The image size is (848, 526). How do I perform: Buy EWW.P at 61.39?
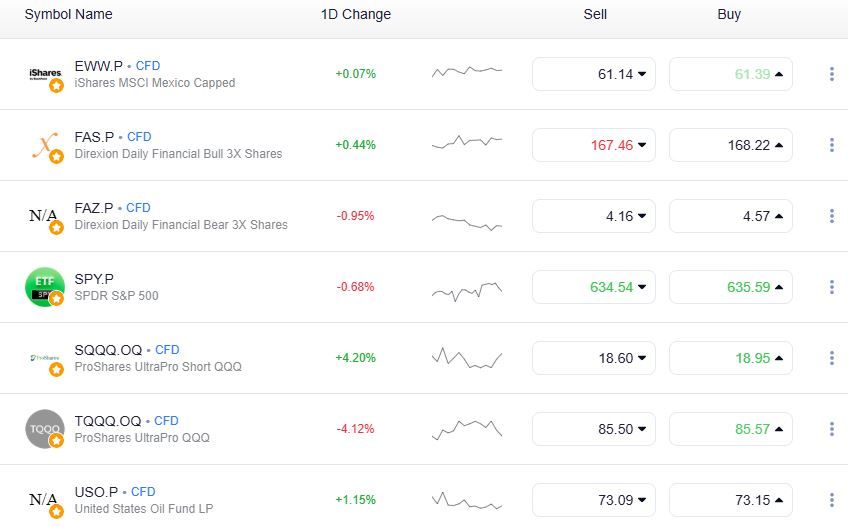pos(731,74)
